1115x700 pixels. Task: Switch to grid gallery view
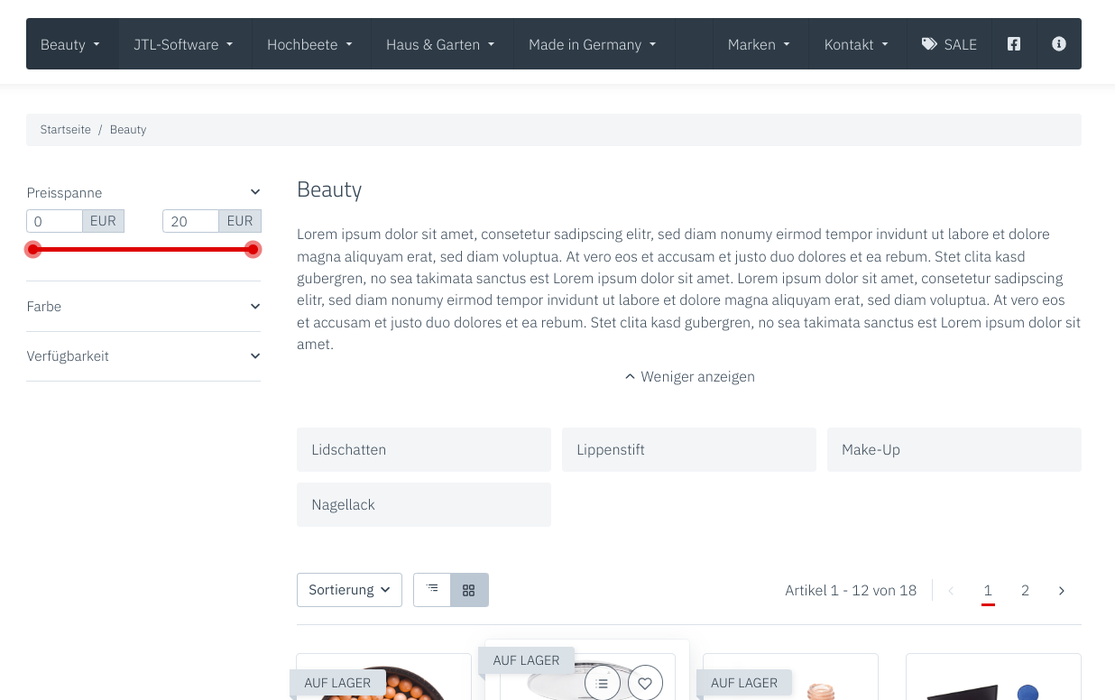point(469,590)
